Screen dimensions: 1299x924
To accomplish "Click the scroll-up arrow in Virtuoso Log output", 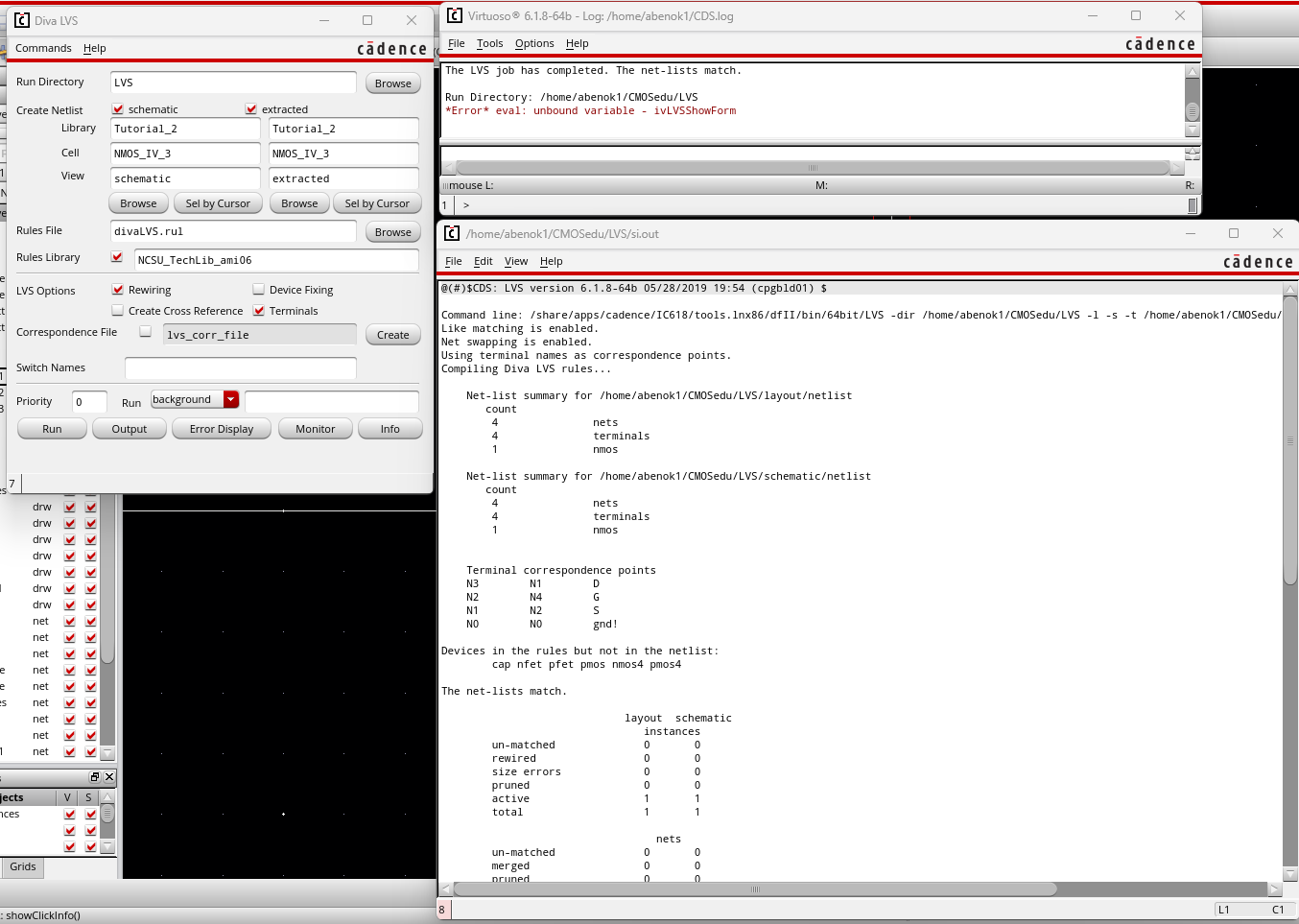I will point(1193,72).
